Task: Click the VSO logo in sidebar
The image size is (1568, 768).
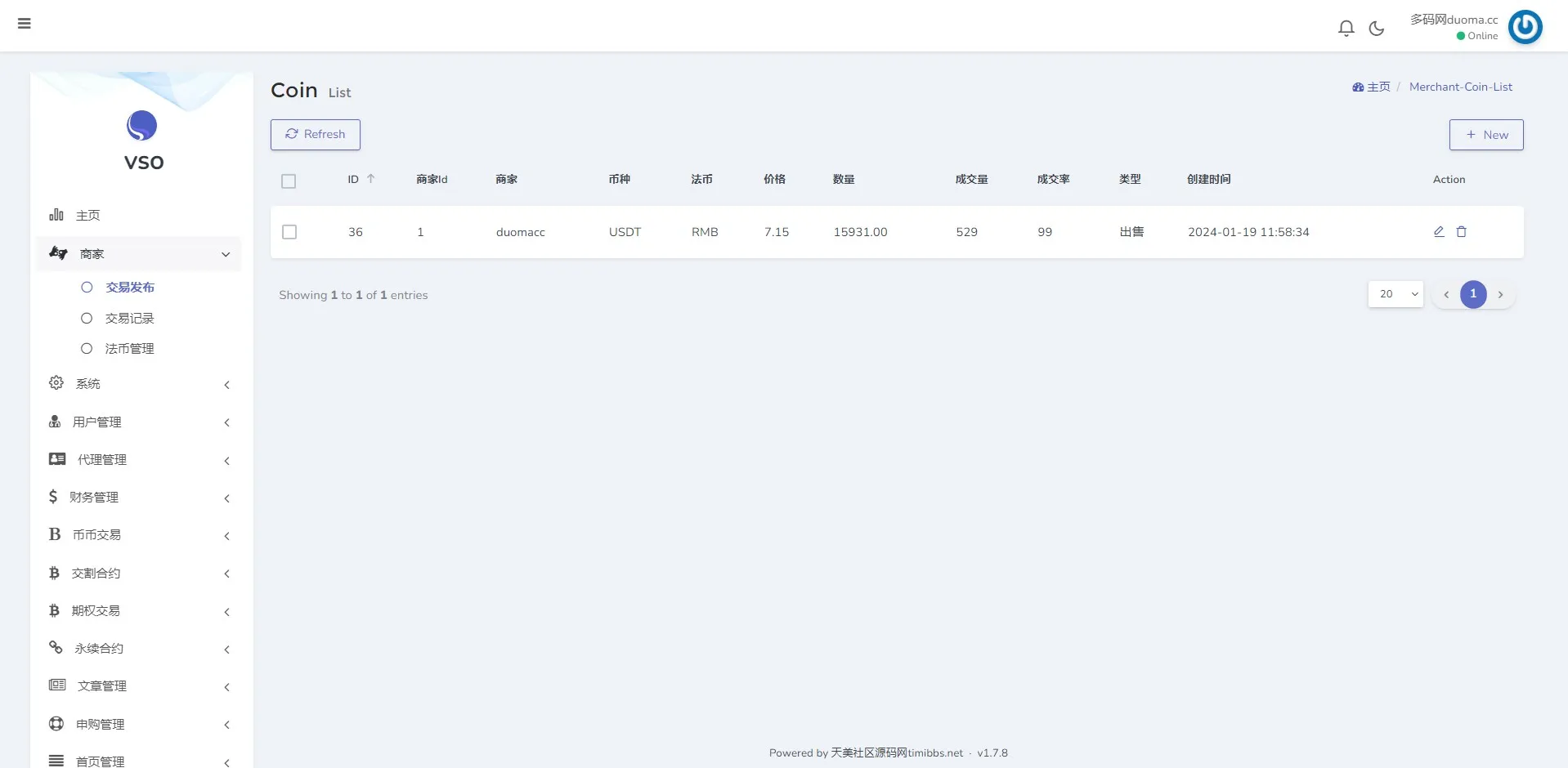Action: click(142, 126)
